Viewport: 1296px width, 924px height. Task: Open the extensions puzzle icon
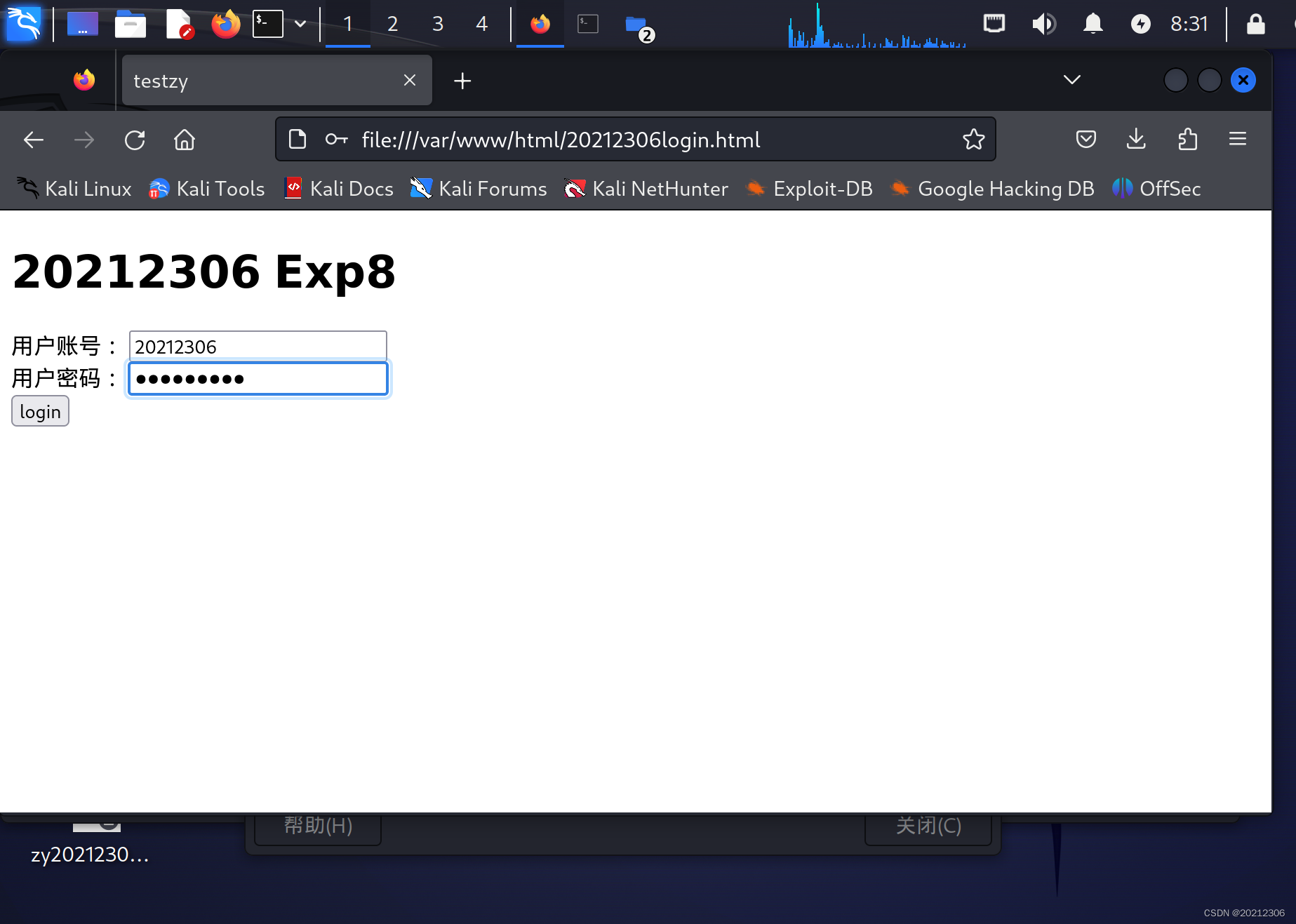coord(1187,139)
